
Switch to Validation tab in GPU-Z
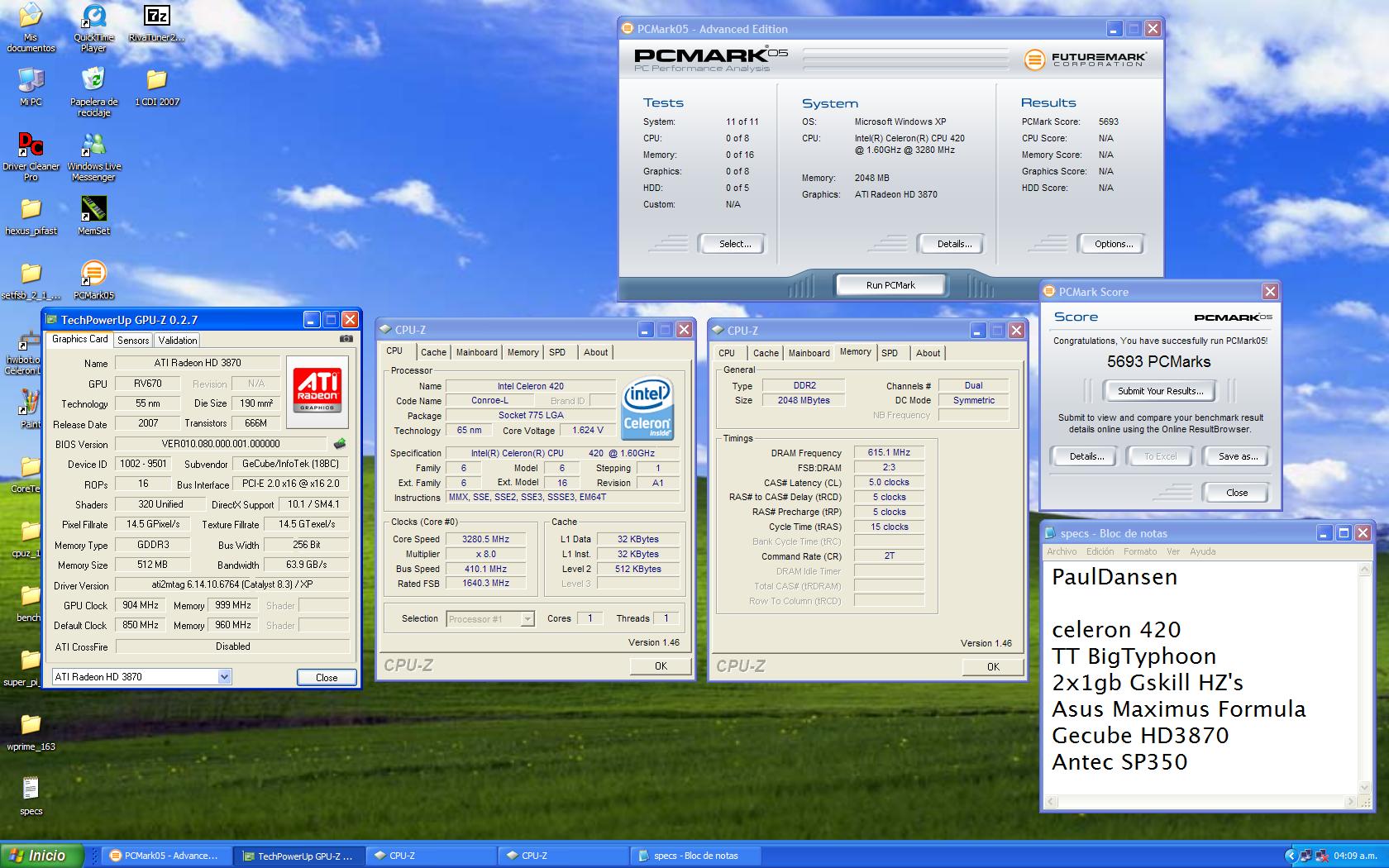pyautogui.click(x=178, y=341)
